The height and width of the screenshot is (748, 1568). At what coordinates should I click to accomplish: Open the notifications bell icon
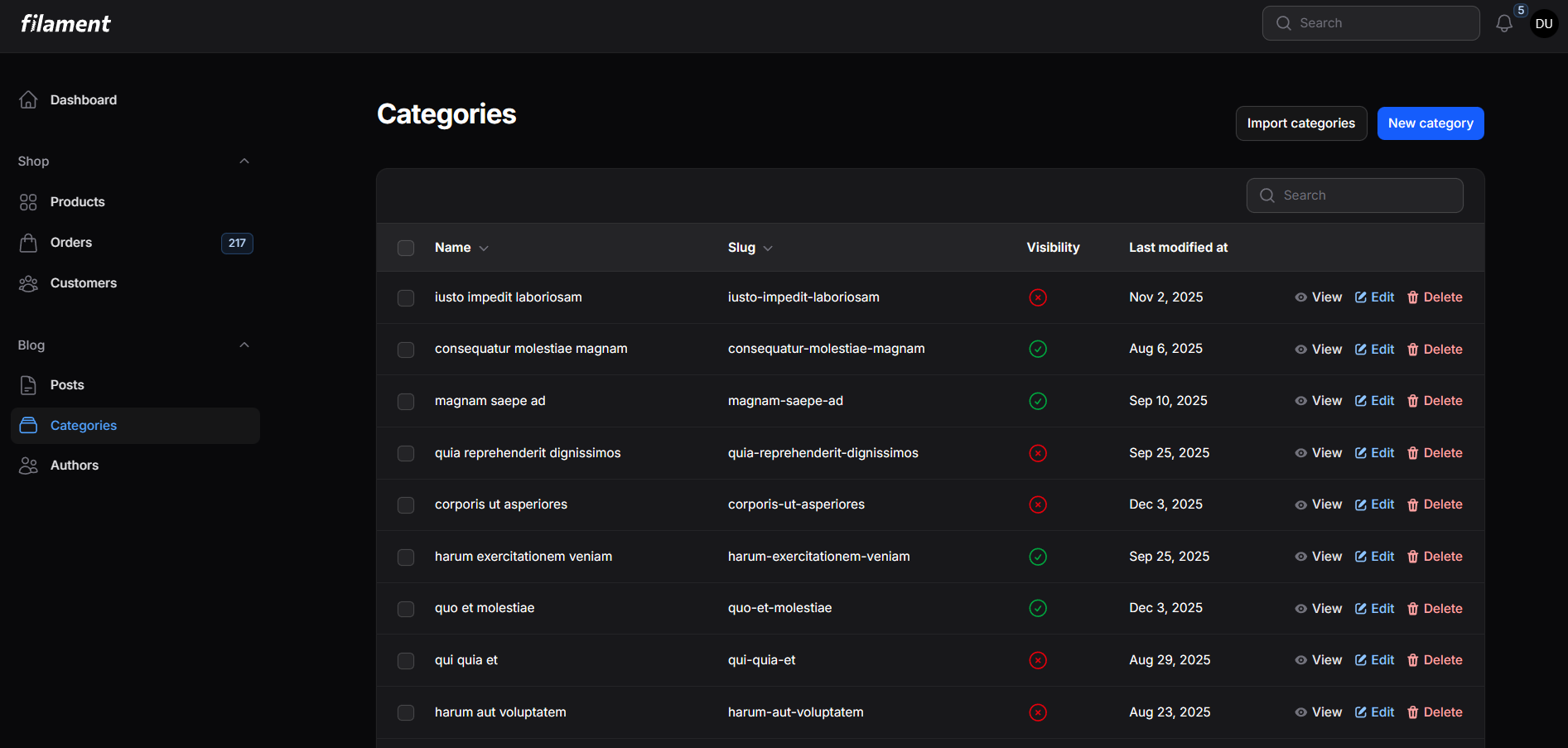tap(1503, 24)
